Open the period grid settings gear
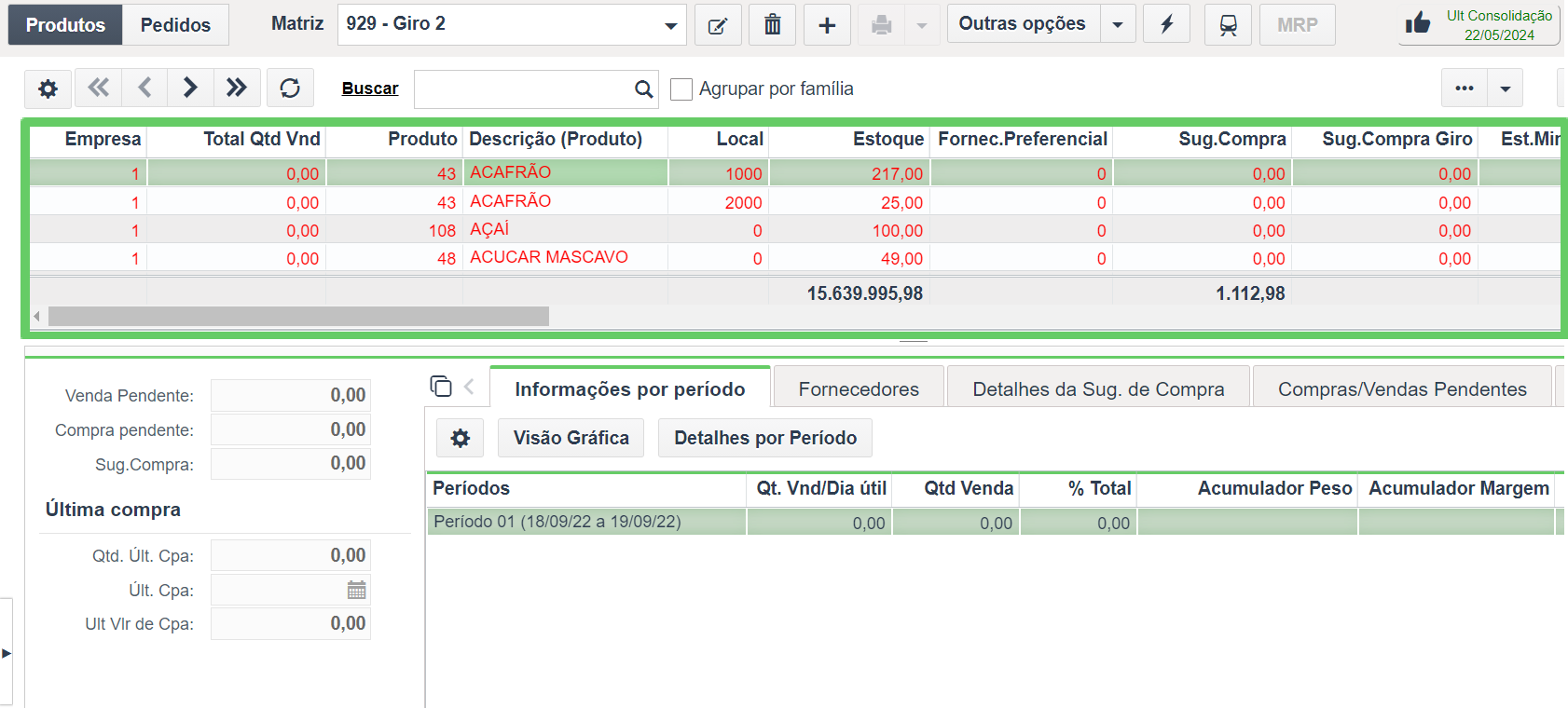Image resolution: width=1568 pixels, height=708 pixels. pyautogui.click(x=461, y=438)
